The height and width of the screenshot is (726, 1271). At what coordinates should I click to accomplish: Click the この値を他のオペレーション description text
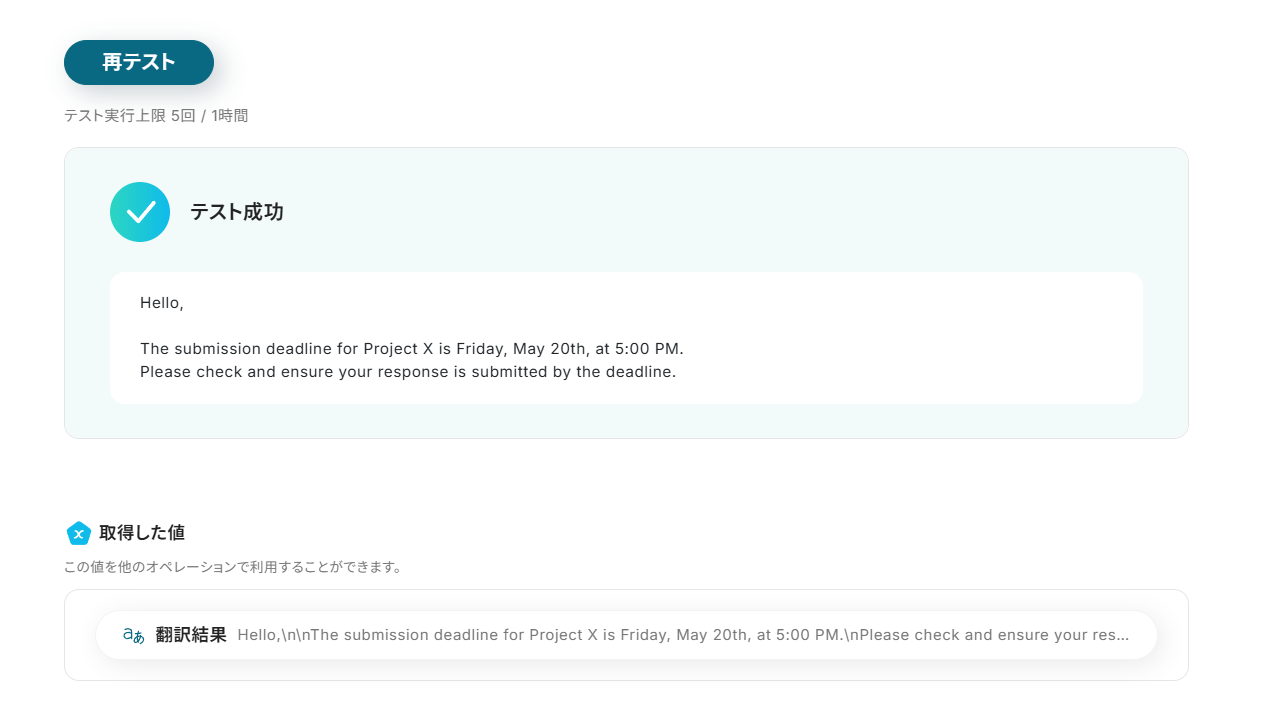[233, 567]
